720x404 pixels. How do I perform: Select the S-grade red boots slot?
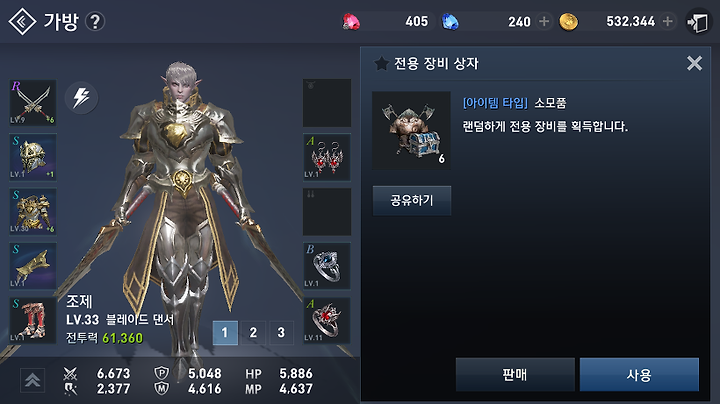33,320
